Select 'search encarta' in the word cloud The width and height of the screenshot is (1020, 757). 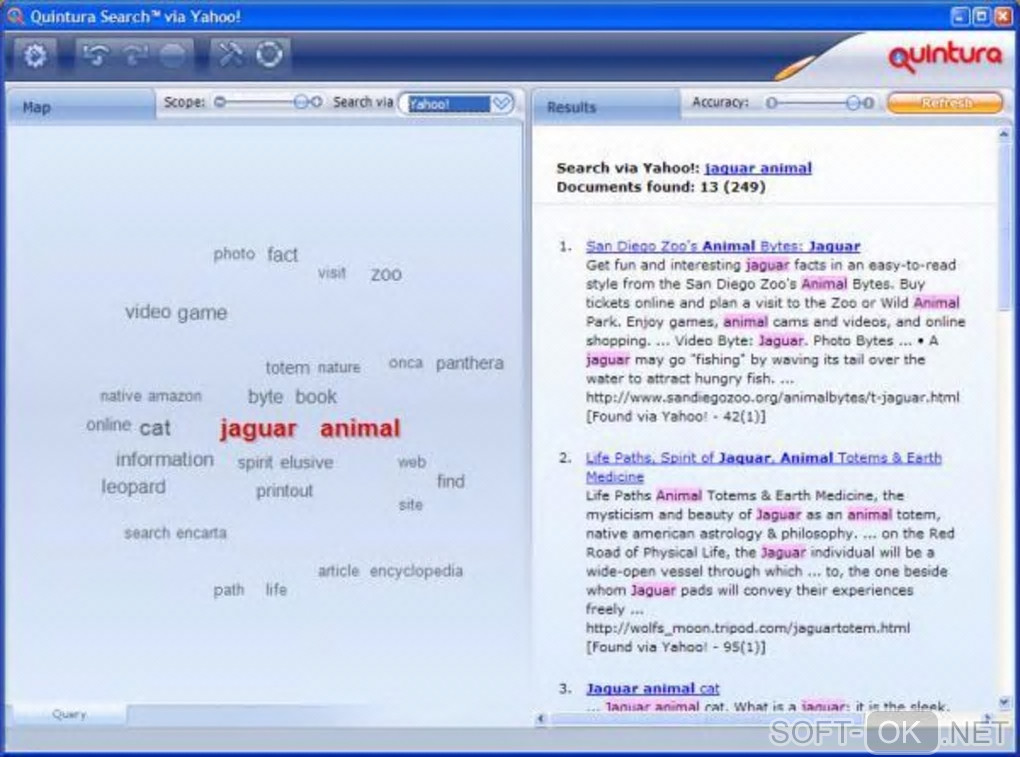tap(176, 533)
